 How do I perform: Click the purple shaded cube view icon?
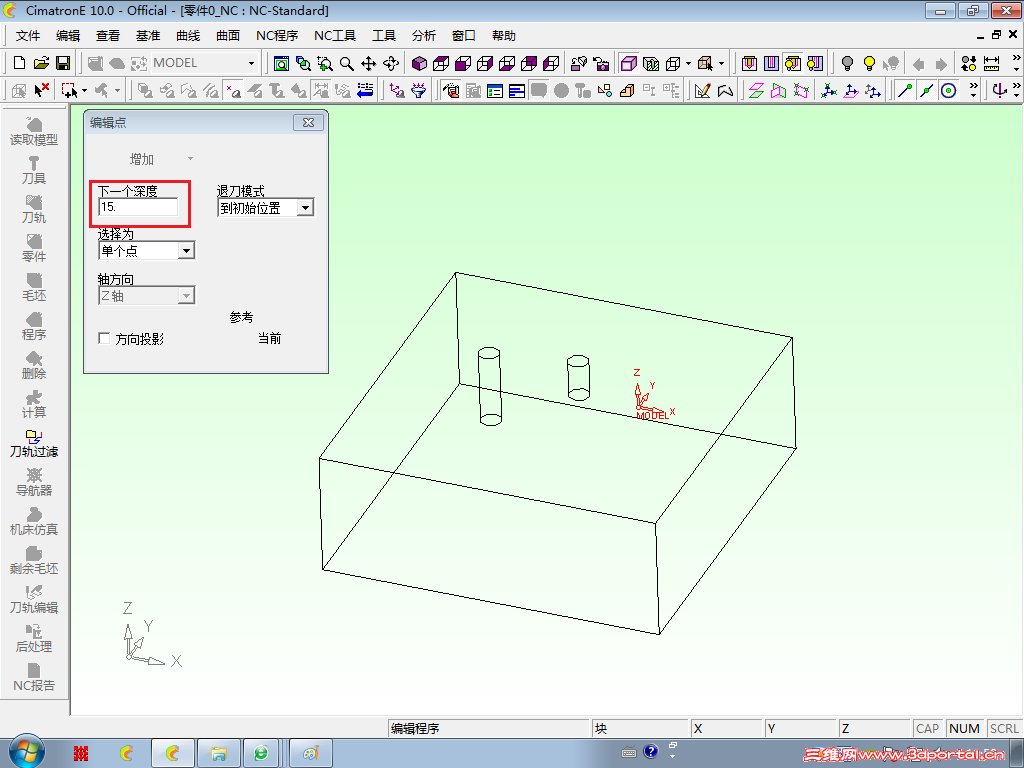coord(419,63)
